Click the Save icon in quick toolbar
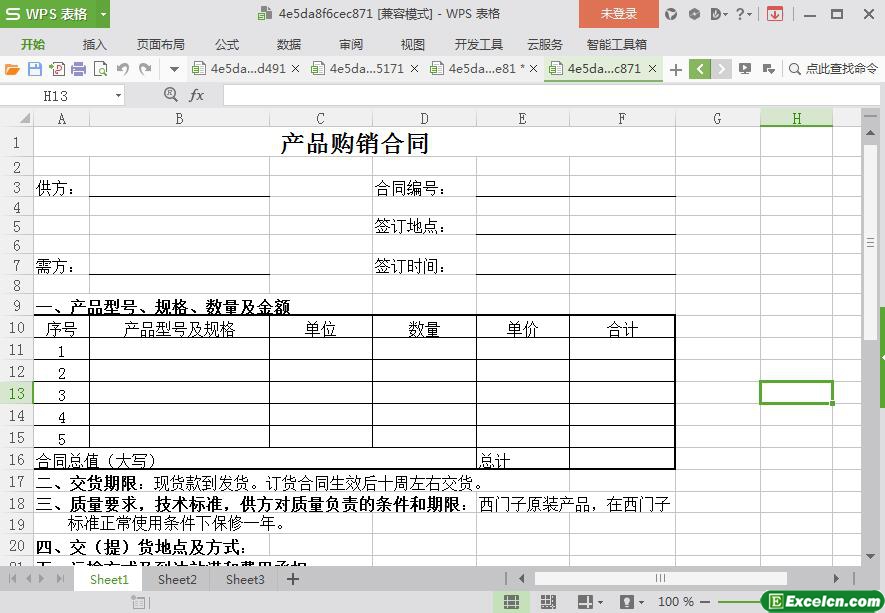The width and height of the screenshot is (885, 613). (34, 69)
